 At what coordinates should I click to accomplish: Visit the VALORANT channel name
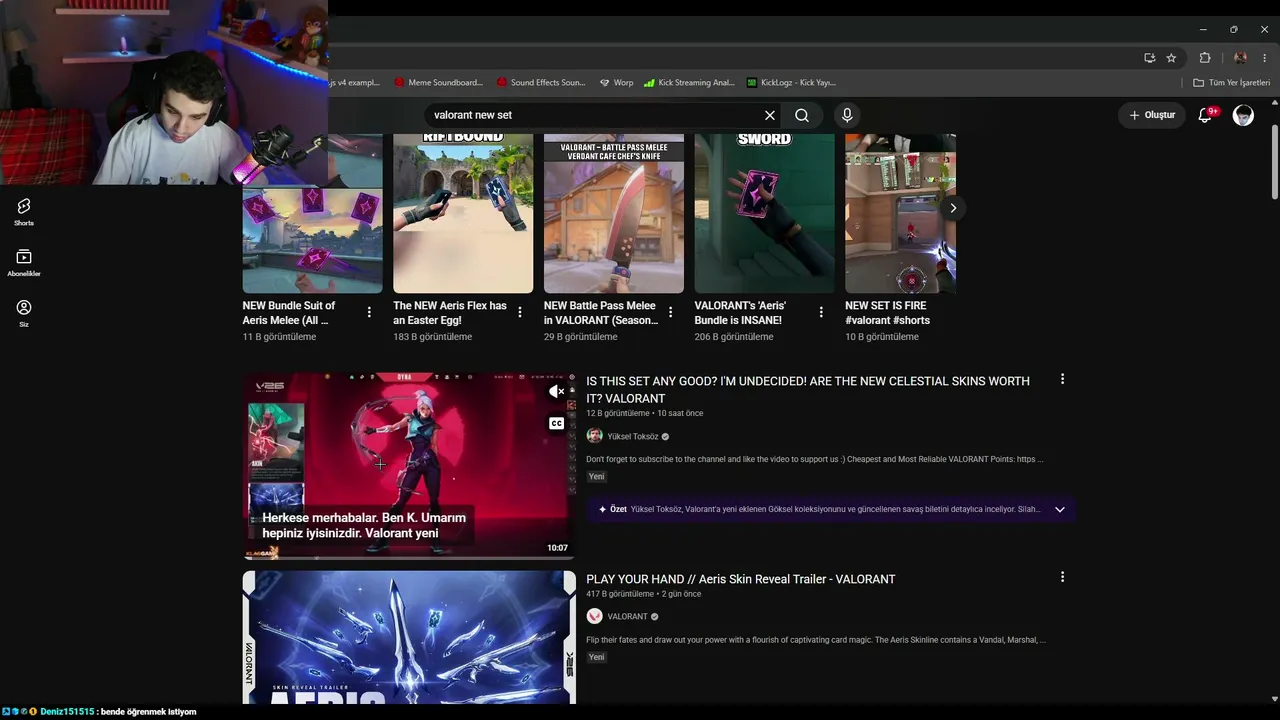(628, 616)
